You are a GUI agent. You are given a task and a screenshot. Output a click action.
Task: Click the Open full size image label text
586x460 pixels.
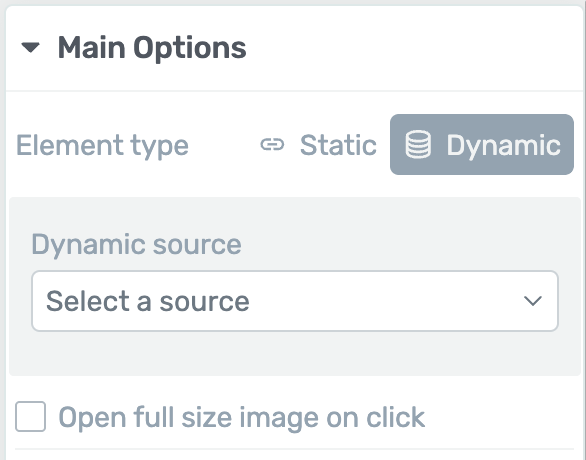coord(241,417)
